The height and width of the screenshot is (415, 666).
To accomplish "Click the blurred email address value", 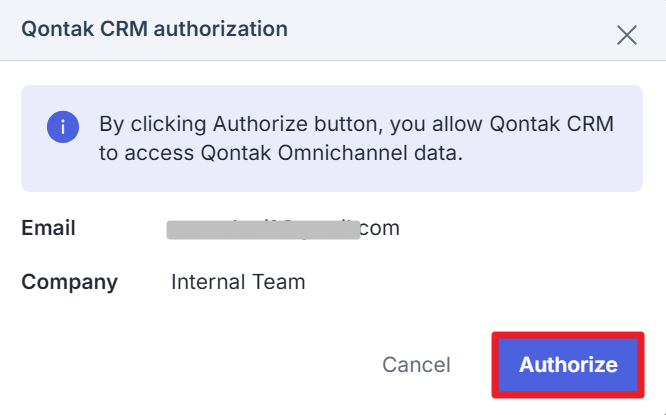I will [x=262, y=229].
